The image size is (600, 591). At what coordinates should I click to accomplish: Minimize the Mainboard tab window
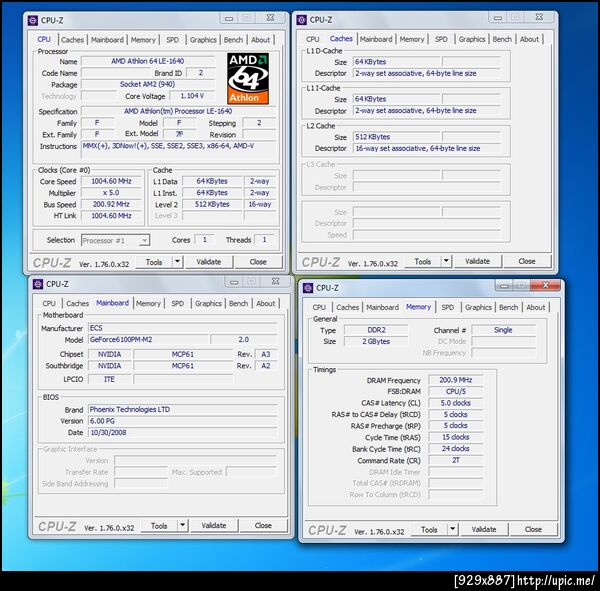click(x=234, y=282)
